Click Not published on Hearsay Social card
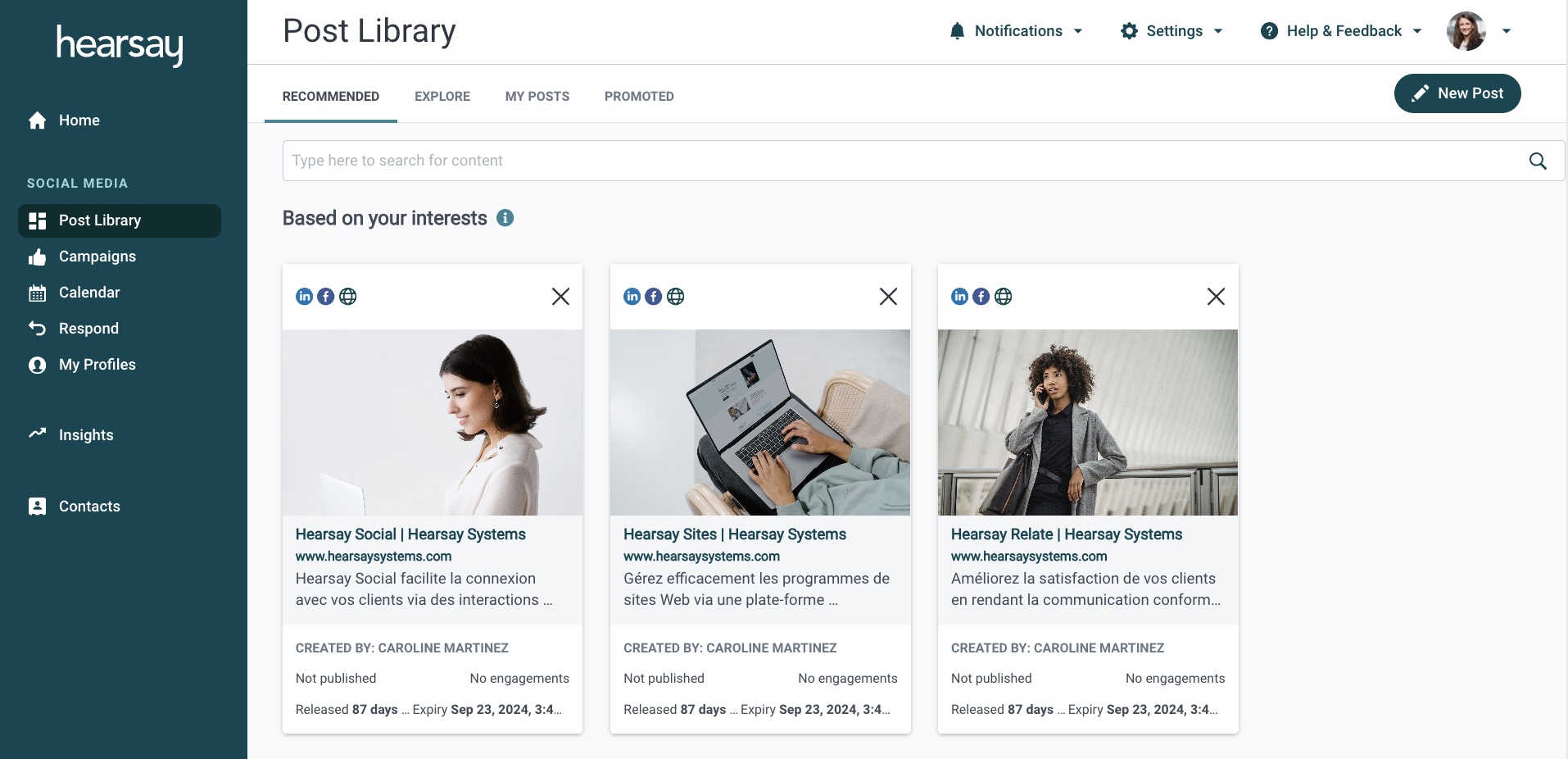The width and height of the screenshot is (1568, 759). tap(336, 679)
